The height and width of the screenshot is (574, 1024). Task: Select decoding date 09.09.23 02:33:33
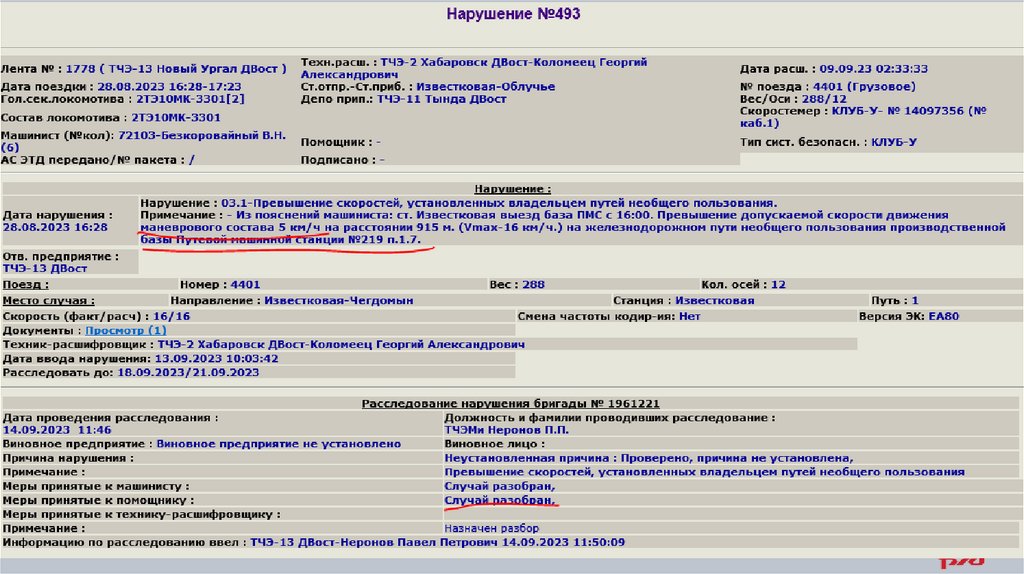(x=873, y=69)
